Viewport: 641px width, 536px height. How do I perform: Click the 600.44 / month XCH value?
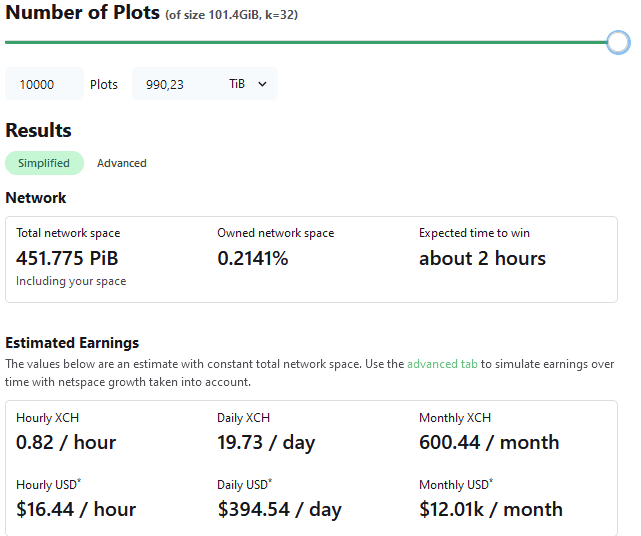(489, 442)
